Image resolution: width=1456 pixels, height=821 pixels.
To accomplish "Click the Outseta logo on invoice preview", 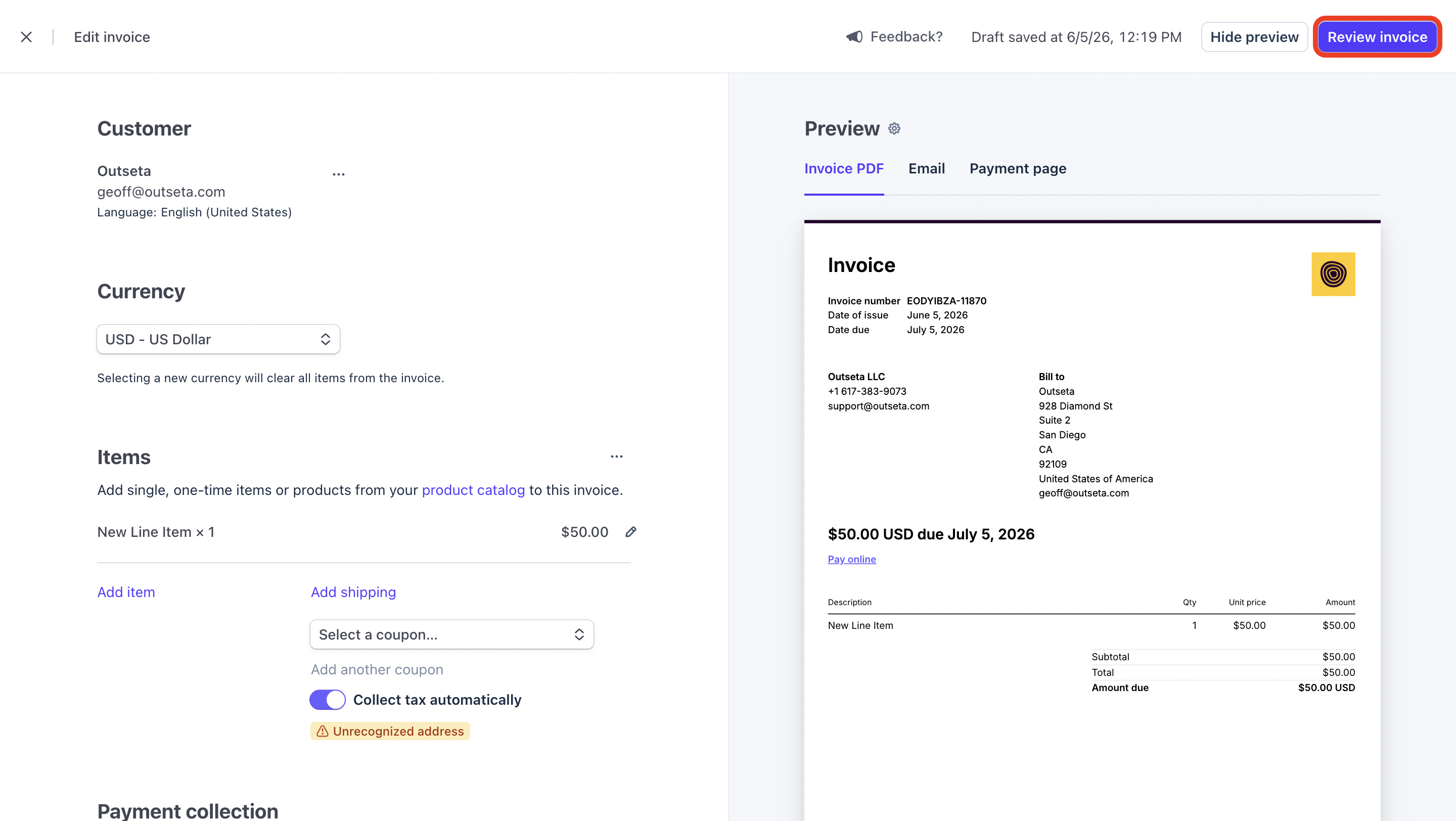I will click(x=1333, y=274).
